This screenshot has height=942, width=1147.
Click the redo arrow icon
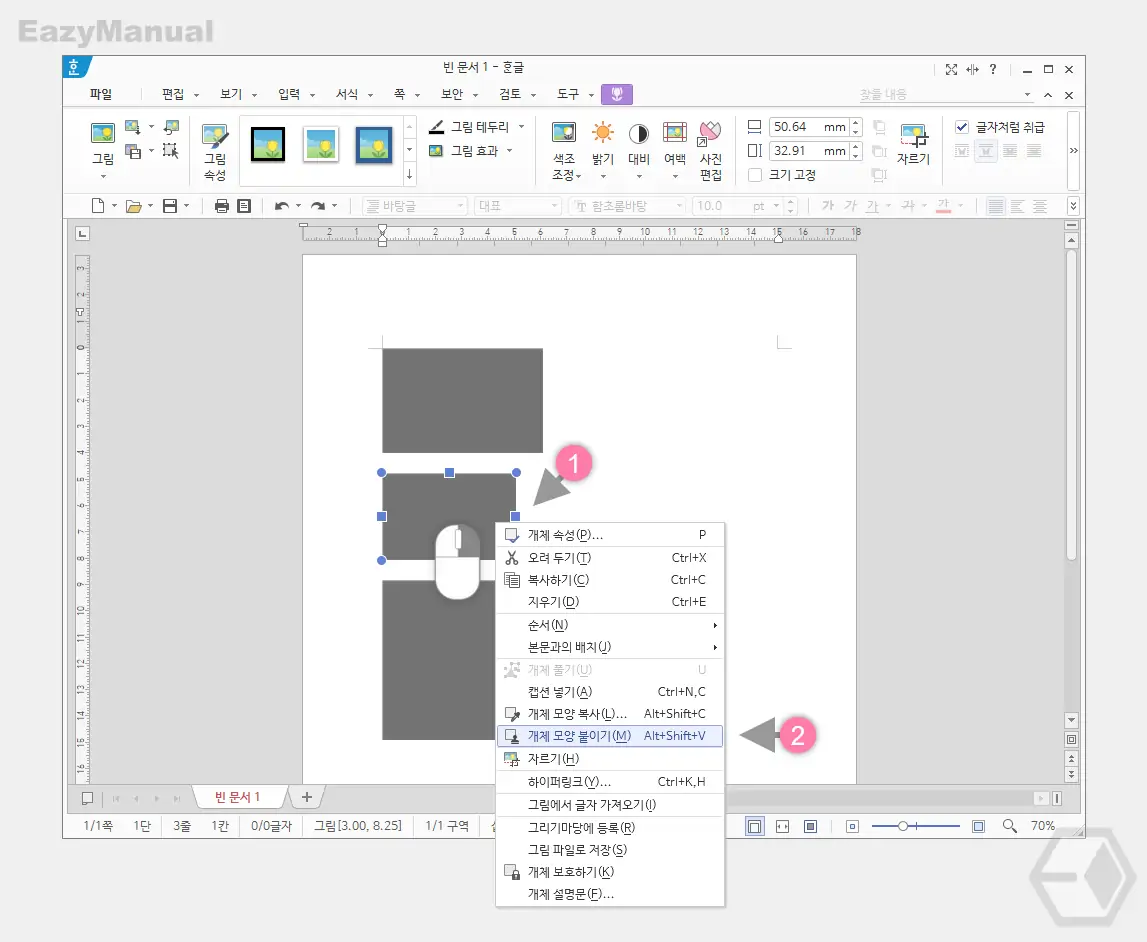(317, 206)
